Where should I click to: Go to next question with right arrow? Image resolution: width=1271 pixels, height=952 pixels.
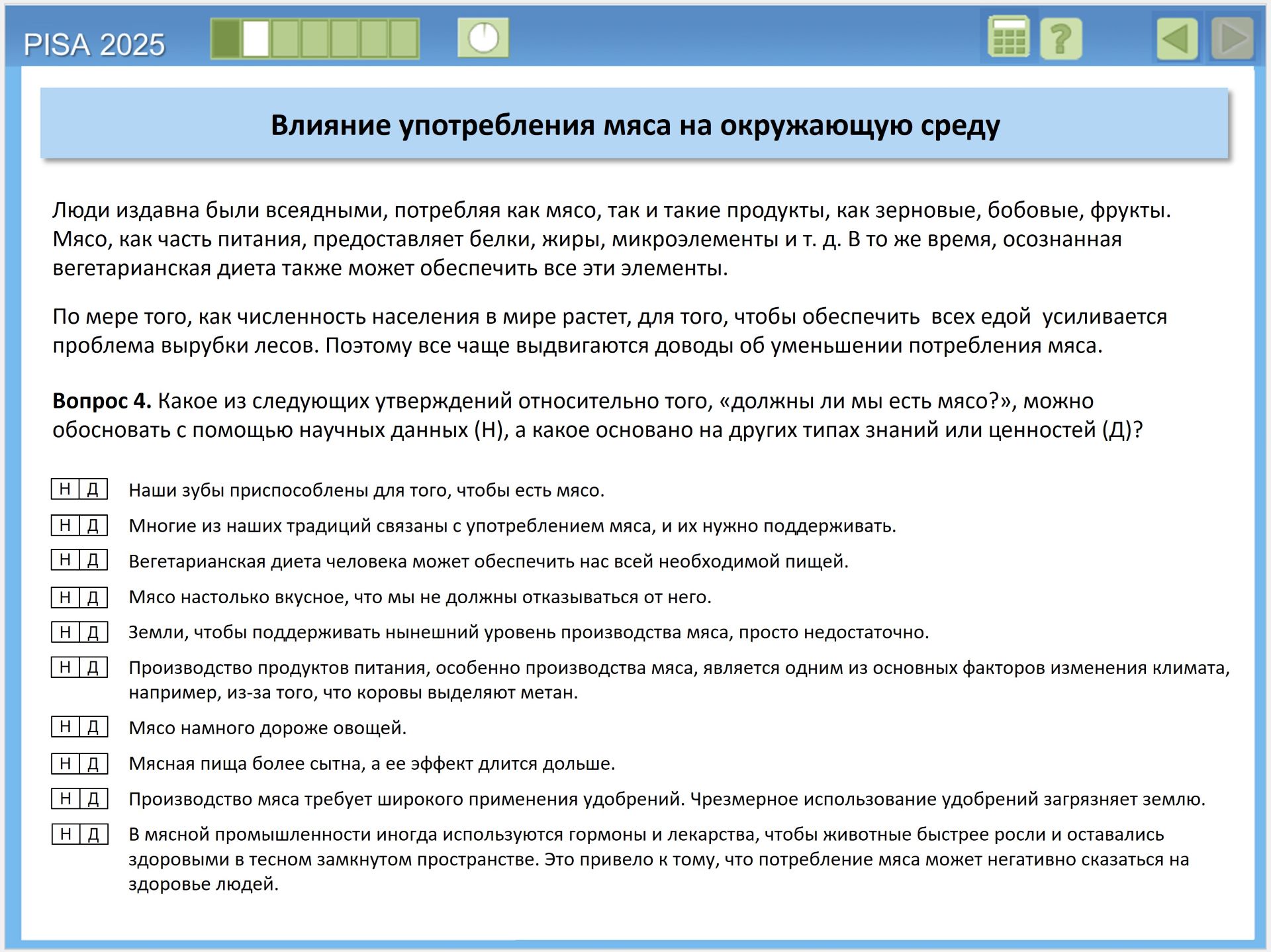pos(1233,38)
